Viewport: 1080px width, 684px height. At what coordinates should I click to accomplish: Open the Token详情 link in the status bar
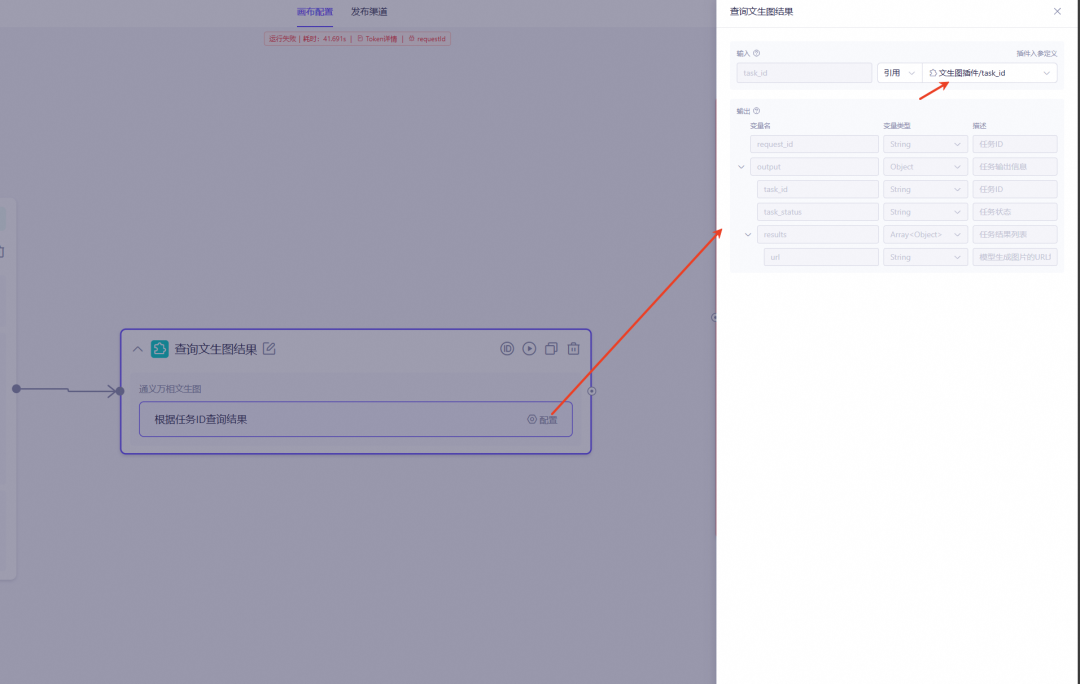coord(377,39)
